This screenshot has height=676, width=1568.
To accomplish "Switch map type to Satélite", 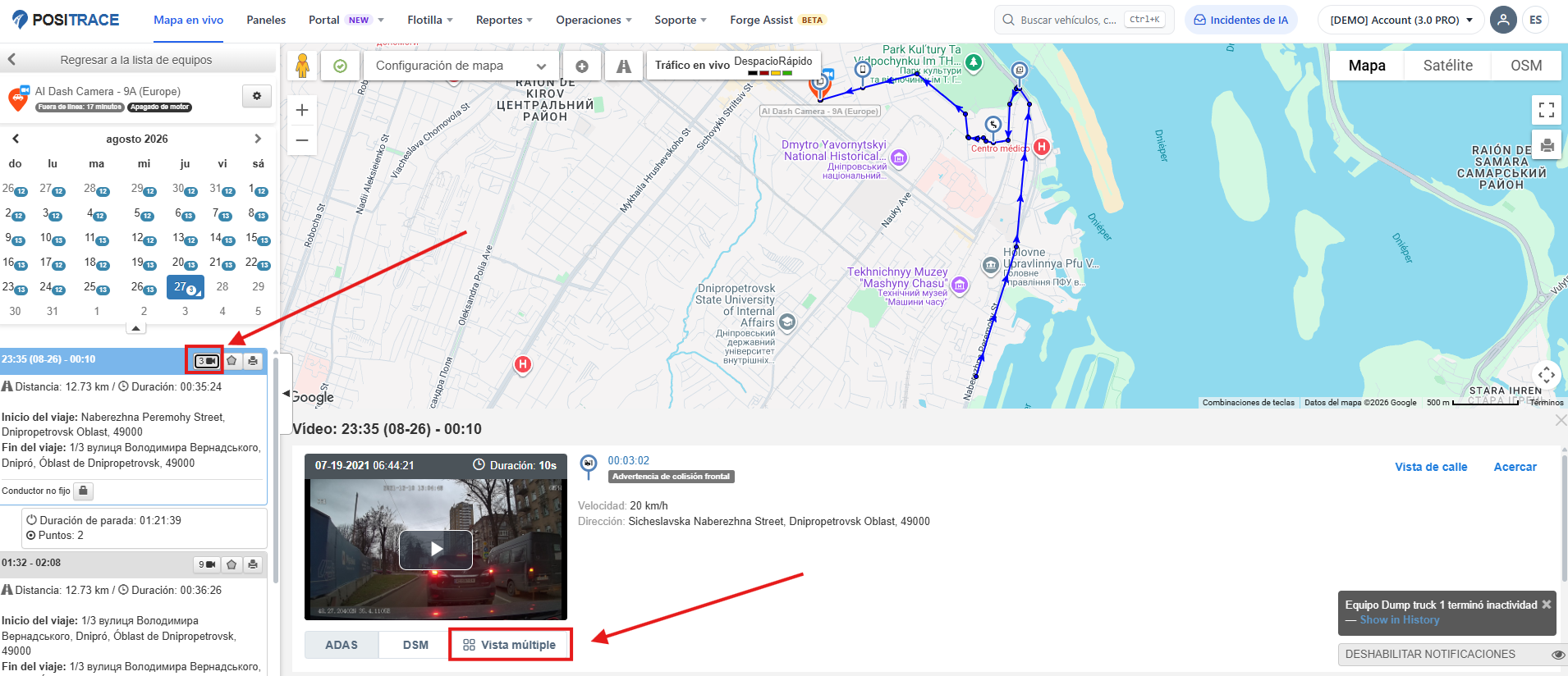I will [1447, 66].
